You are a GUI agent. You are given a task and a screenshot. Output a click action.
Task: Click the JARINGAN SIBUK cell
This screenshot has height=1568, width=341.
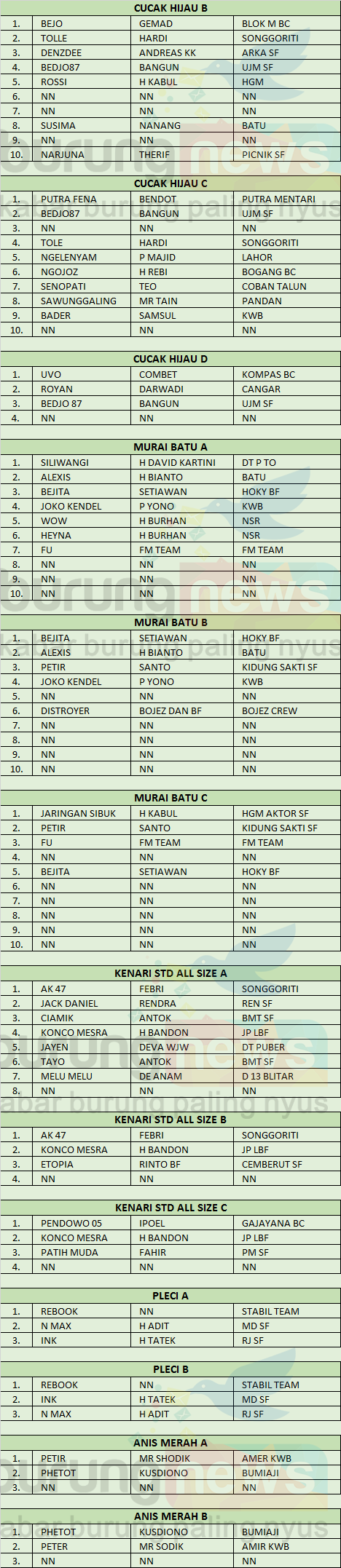tap(82, 813)
